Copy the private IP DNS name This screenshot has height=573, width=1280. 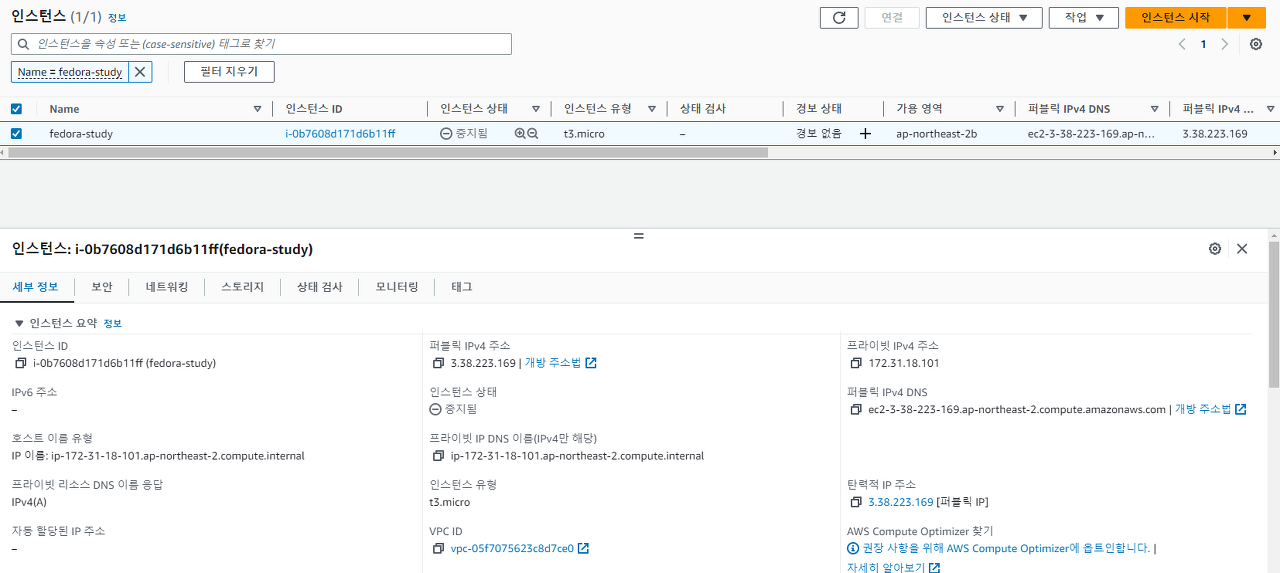tap(438, 456)
